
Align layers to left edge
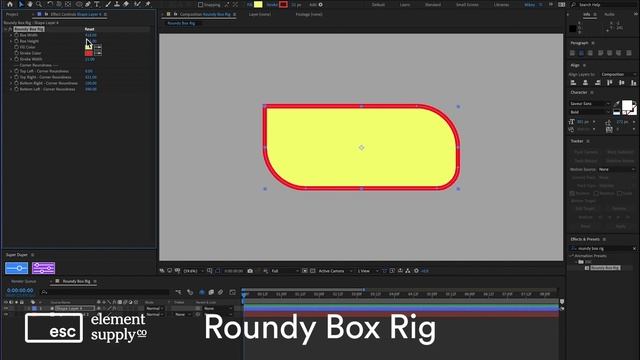coord(573,83)
